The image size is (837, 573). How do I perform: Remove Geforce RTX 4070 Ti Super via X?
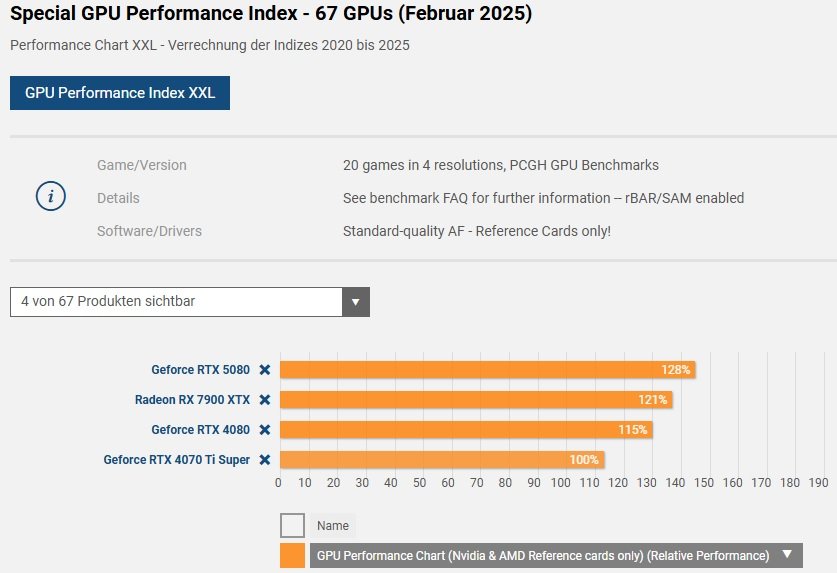tap(265, 459)
